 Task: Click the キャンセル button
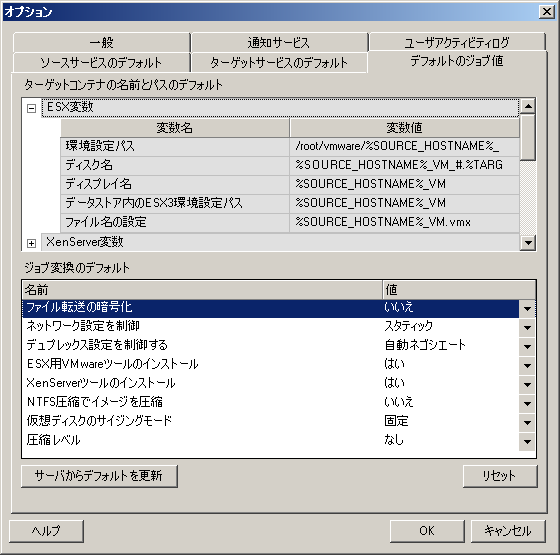coord(508,531)
